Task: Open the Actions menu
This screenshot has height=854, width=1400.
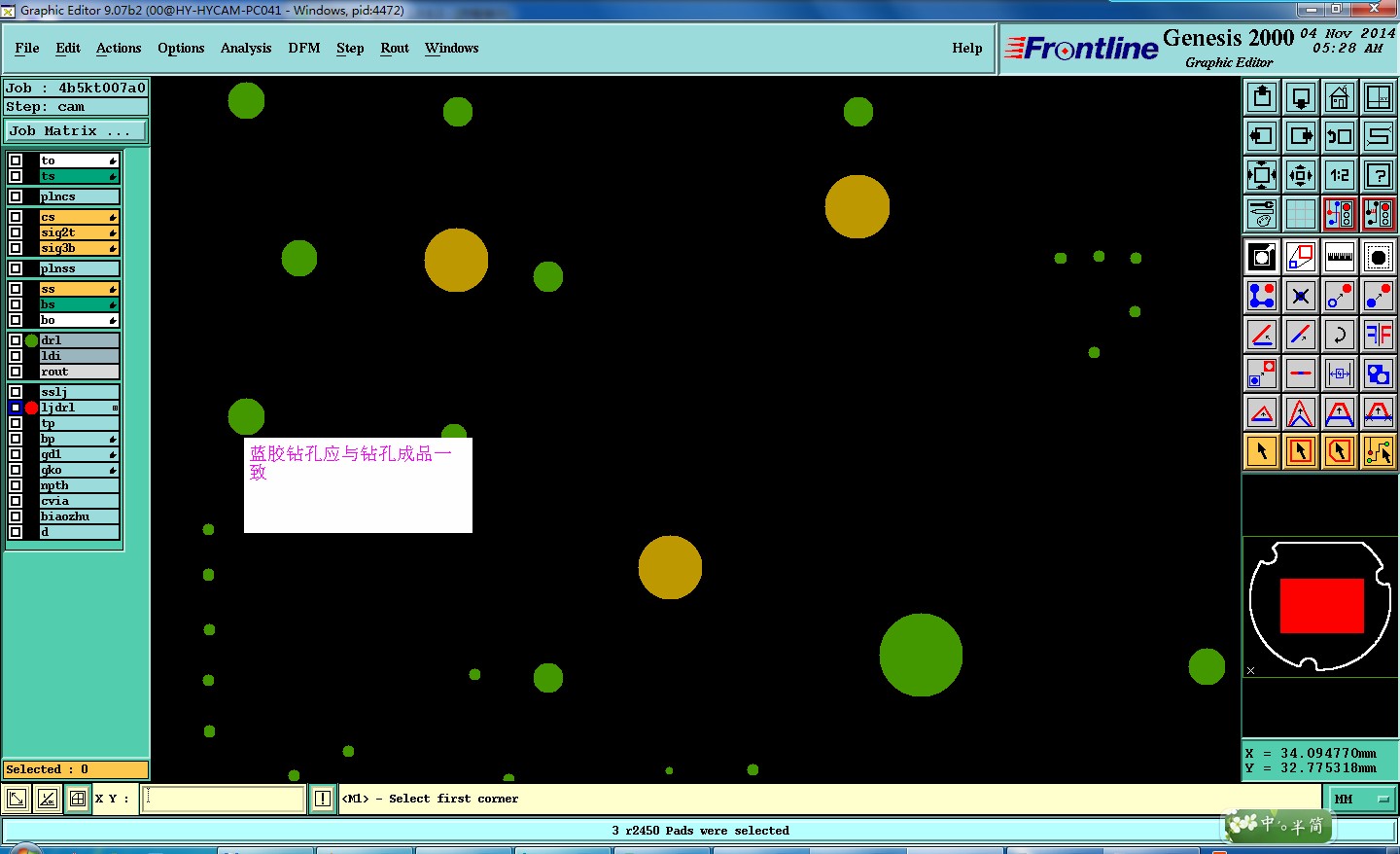Action: pyautogui.click(x=119, y=48)
